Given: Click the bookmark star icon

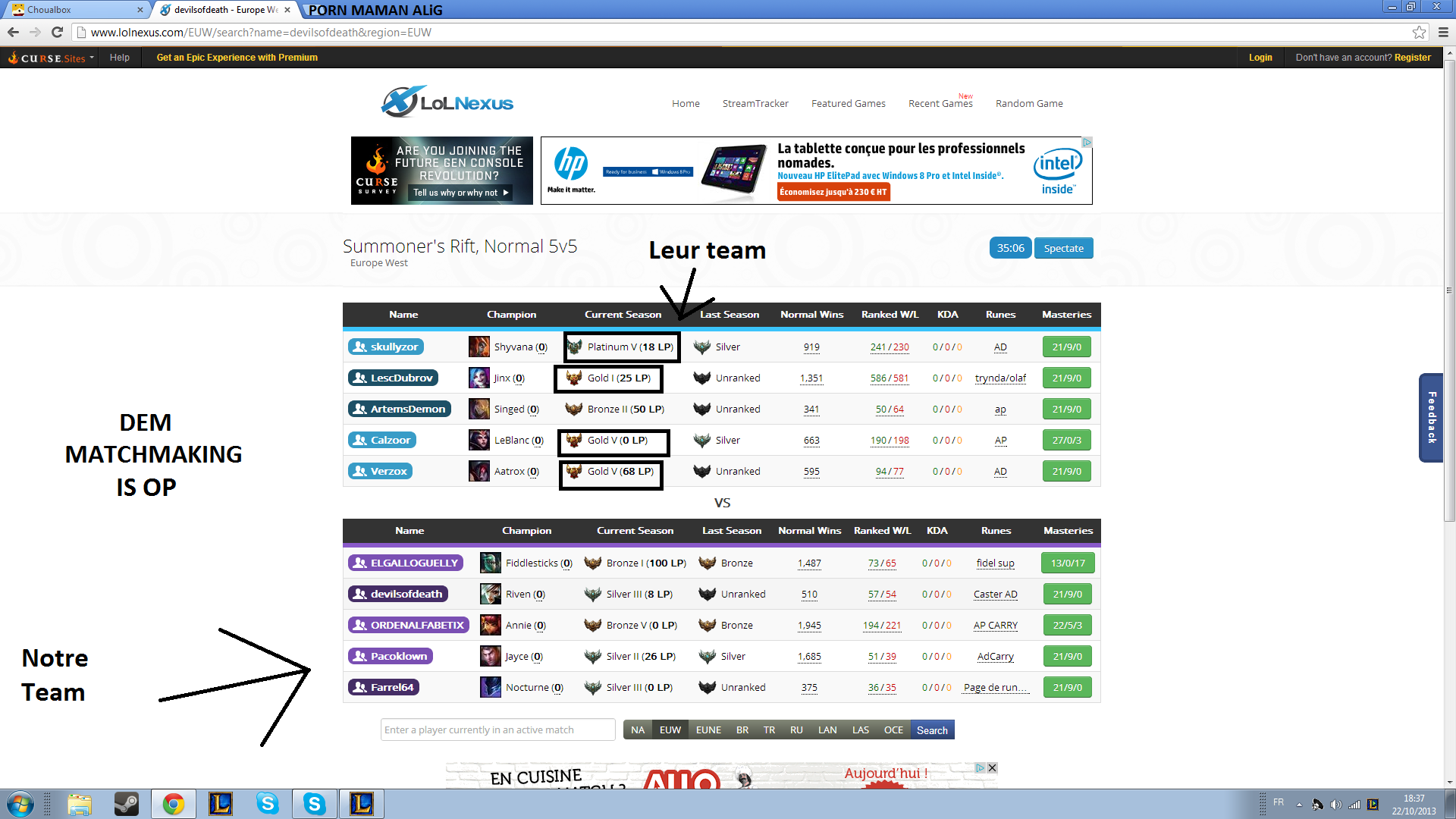Looking at the screenshot, I should click(x=1419, y=32).
